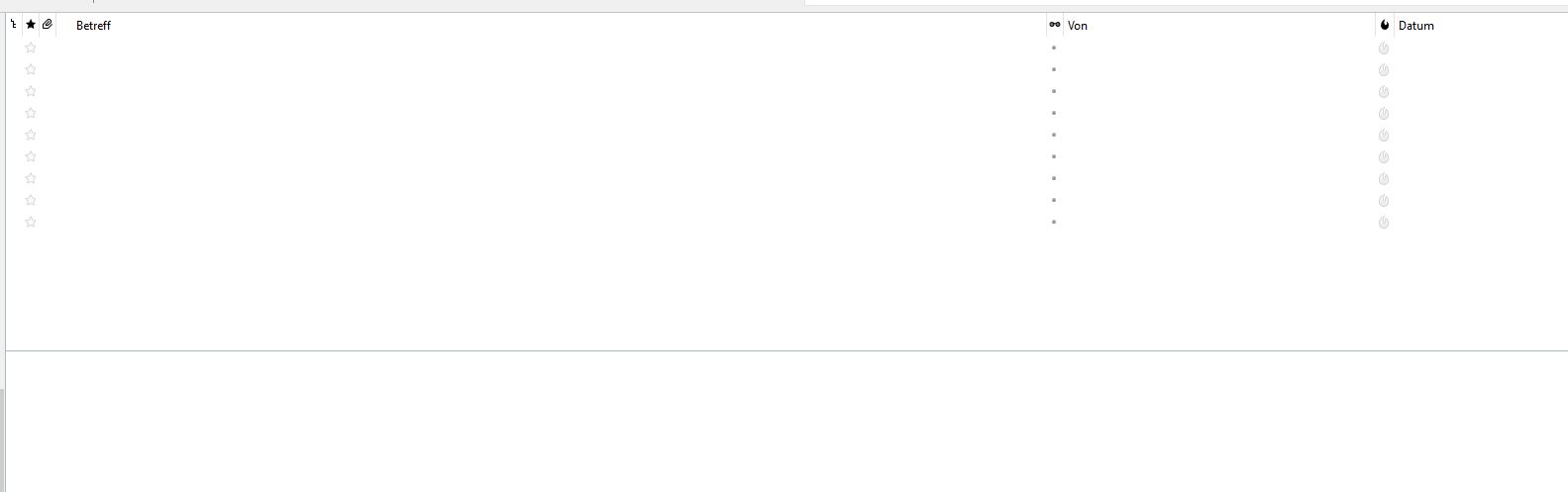Sort by the attachment paperclip column
This screenshot has height=492, width=1568.
(x=48, y=25)
